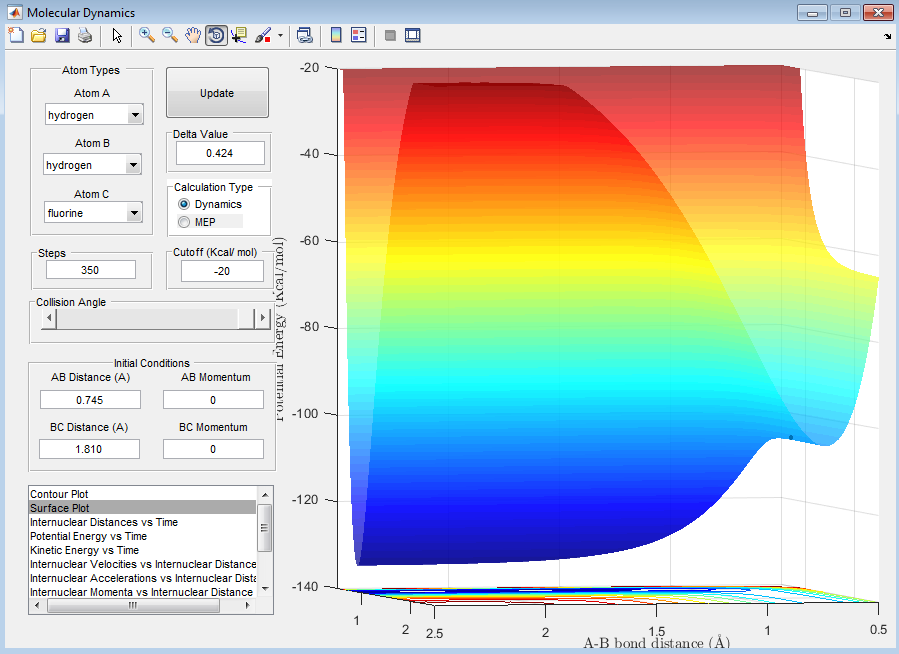Print the figure with the printer icon

tap(85, 36)
